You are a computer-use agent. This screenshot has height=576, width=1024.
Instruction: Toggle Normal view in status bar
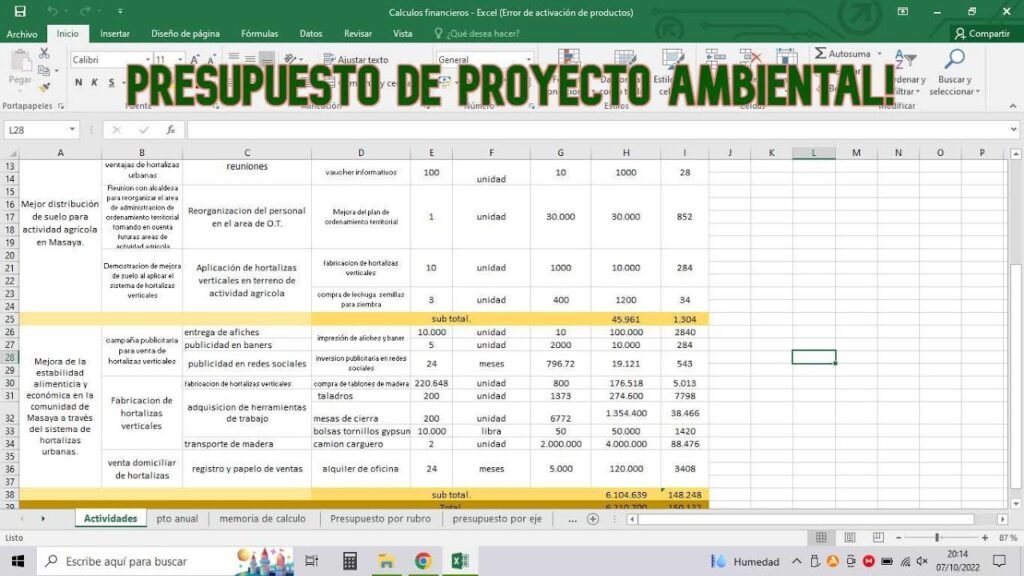tap(821, 538)
